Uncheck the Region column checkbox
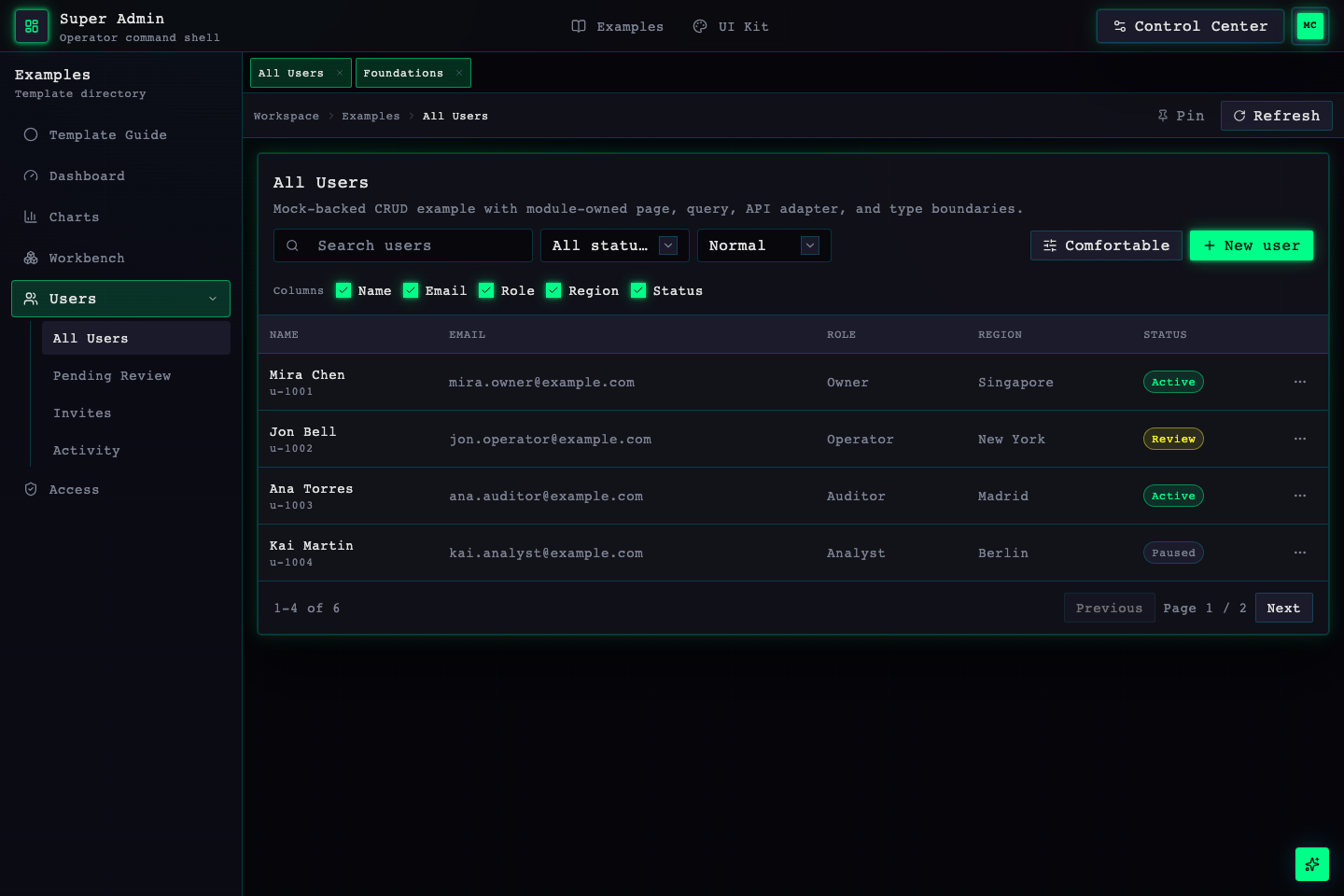 553,290
